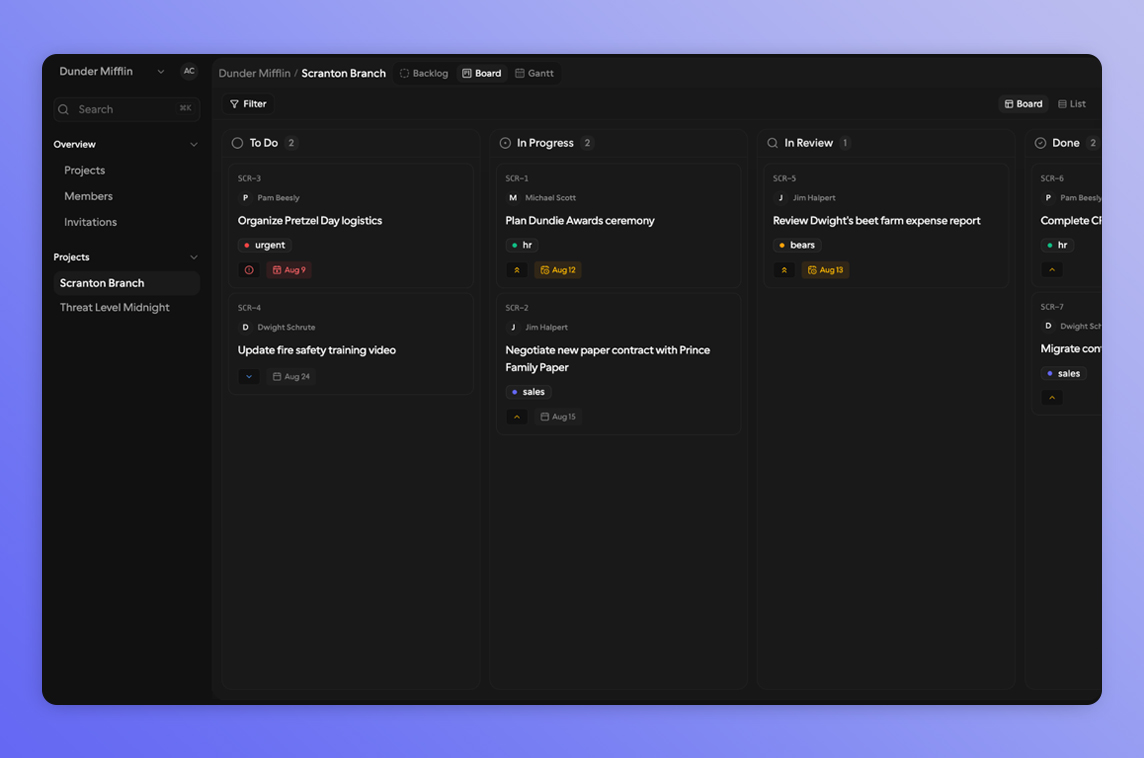1144x758 pixels.
Task: Click the red urgent label
Action: click(265, 245)
